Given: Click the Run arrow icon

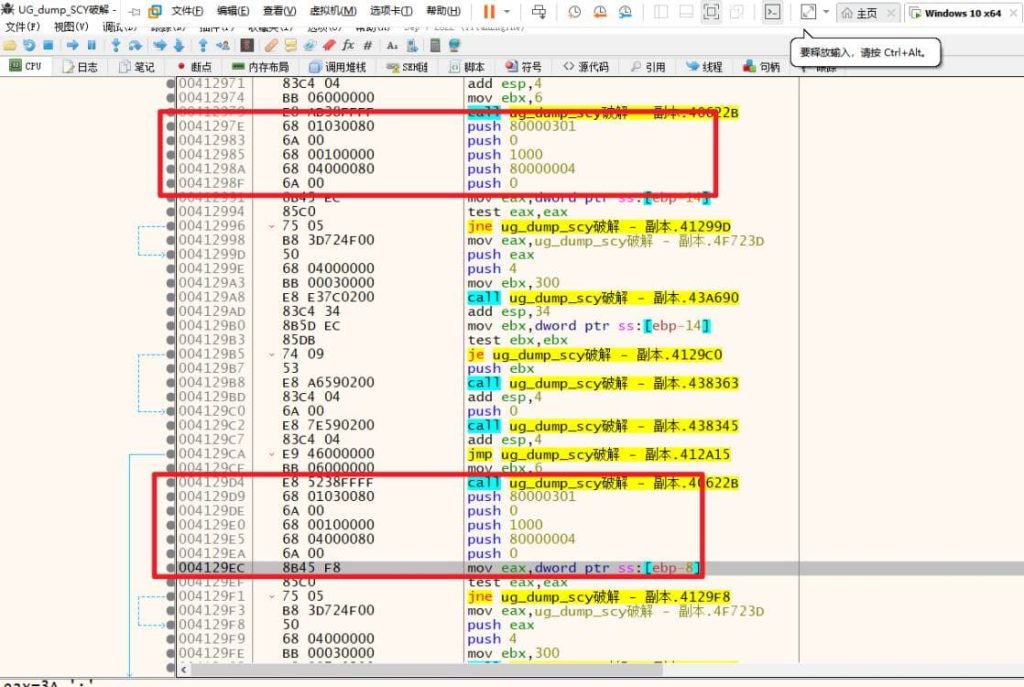Looking at the screenshot, I should pos(73,46).
